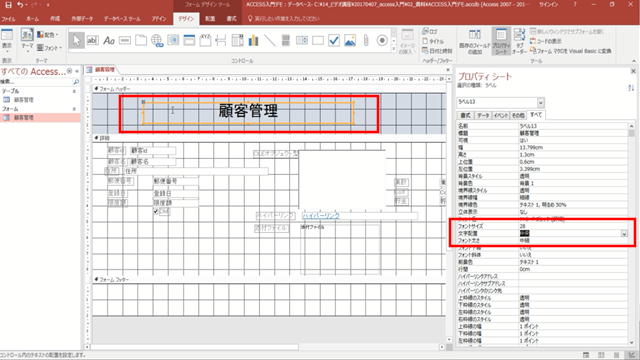
Task: Open the Event (イベント) tab in Property Sheet
Action: click(x=500, y=116)
